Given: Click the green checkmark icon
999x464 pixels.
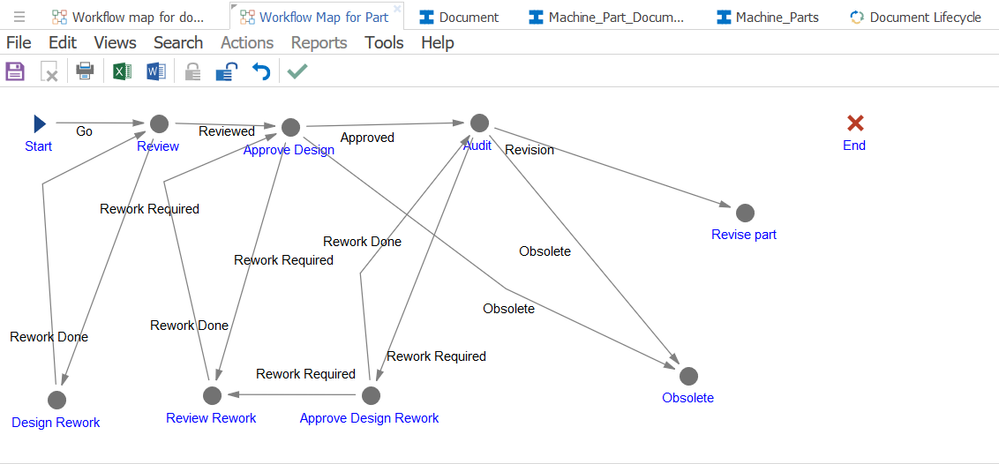Looking at the screenshot, I should click(296, 71).
